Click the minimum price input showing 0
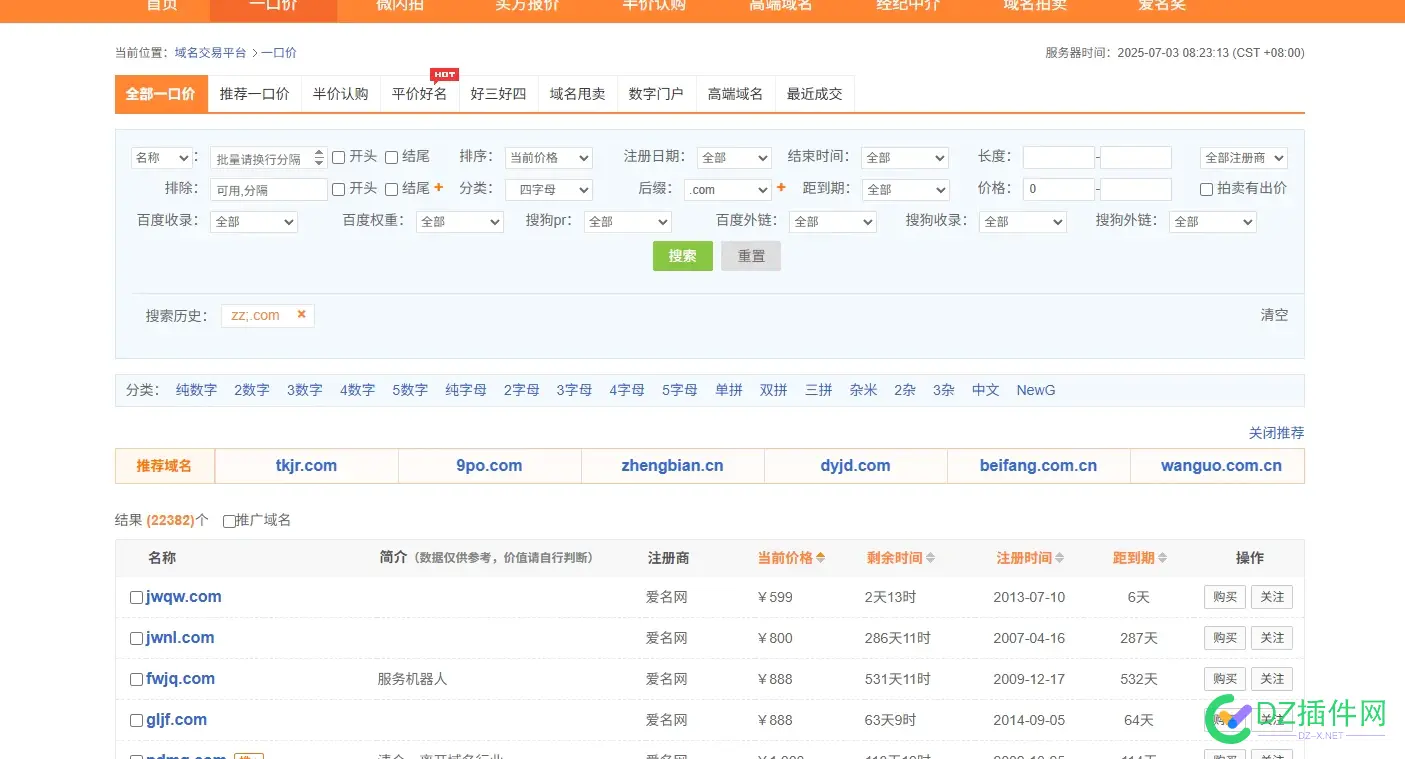 pos(1059,189)
